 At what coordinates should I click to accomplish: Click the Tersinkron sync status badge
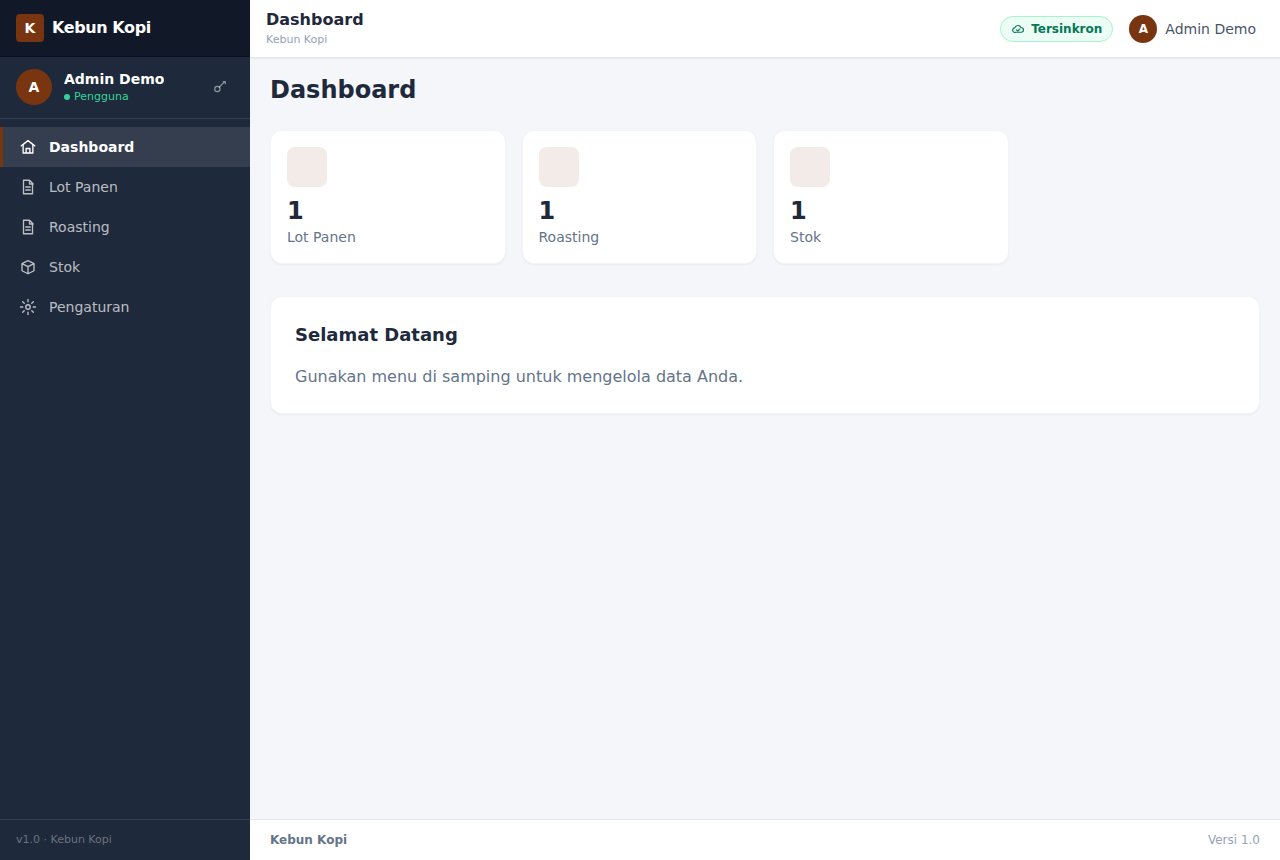(1056, 29)
